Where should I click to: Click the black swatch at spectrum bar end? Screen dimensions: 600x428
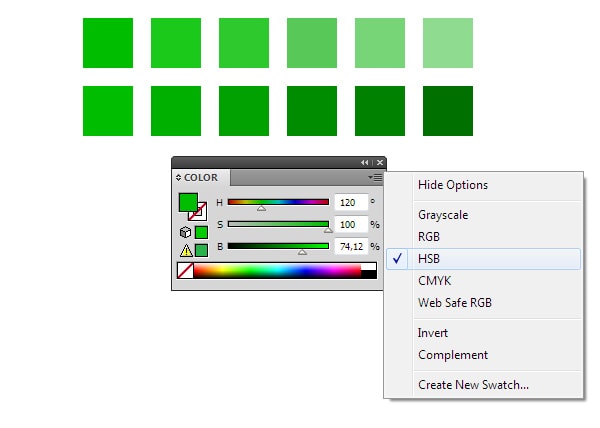tap(368, 274)
